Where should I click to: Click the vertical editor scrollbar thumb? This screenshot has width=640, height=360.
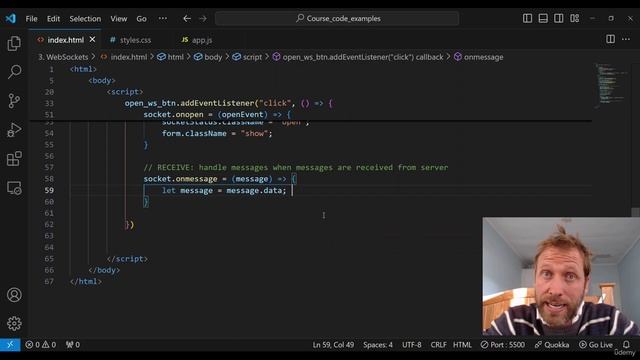[635, 212]
